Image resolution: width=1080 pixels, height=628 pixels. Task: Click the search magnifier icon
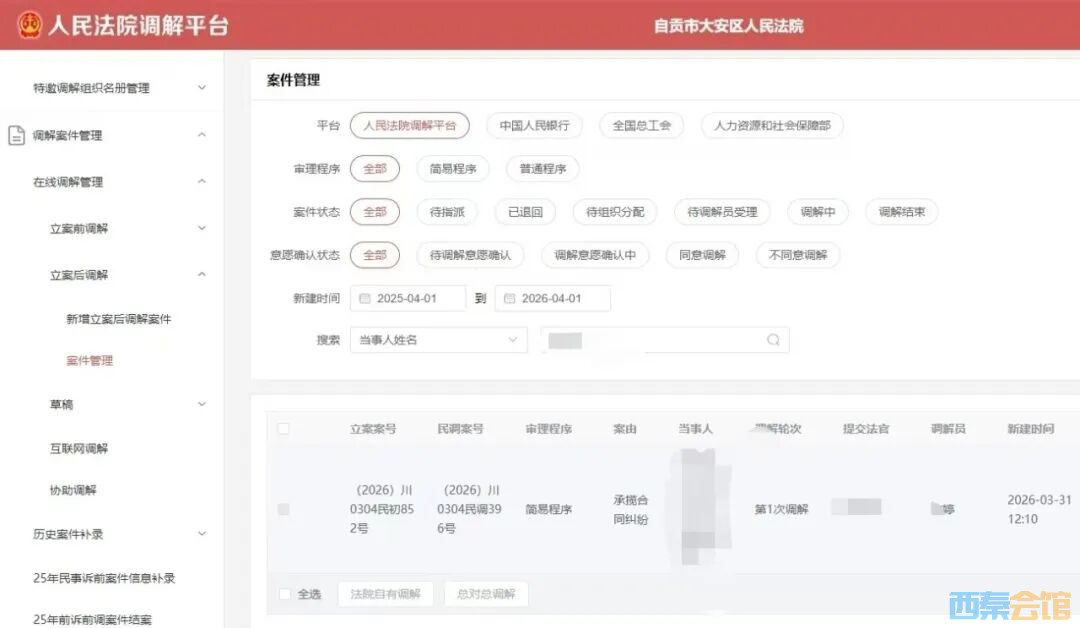click(773, 340)
